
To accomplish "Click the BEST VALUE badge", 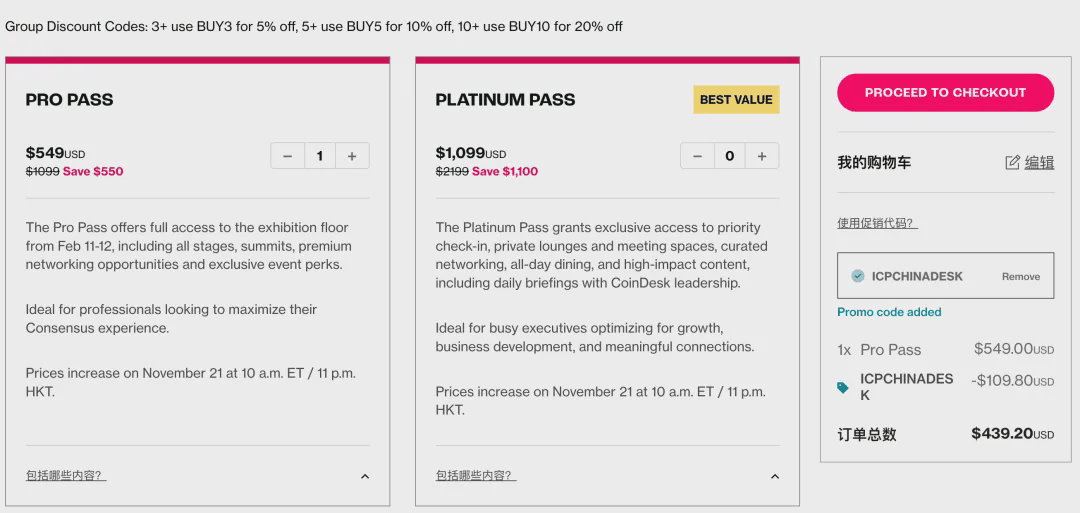I will (x=736, y=100).
